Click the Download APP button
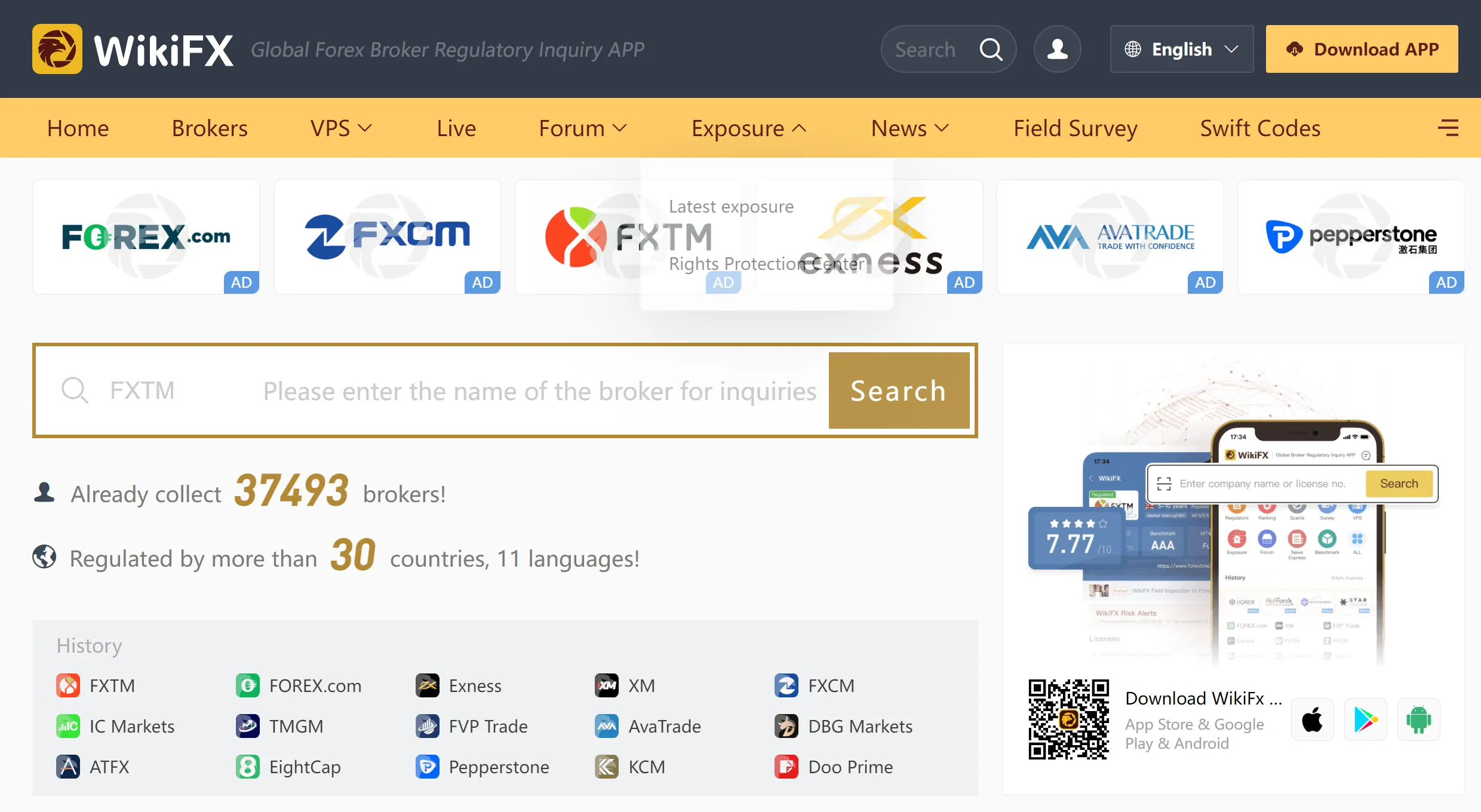Viewport: 1481px width, 812px height. point(1362,49)
